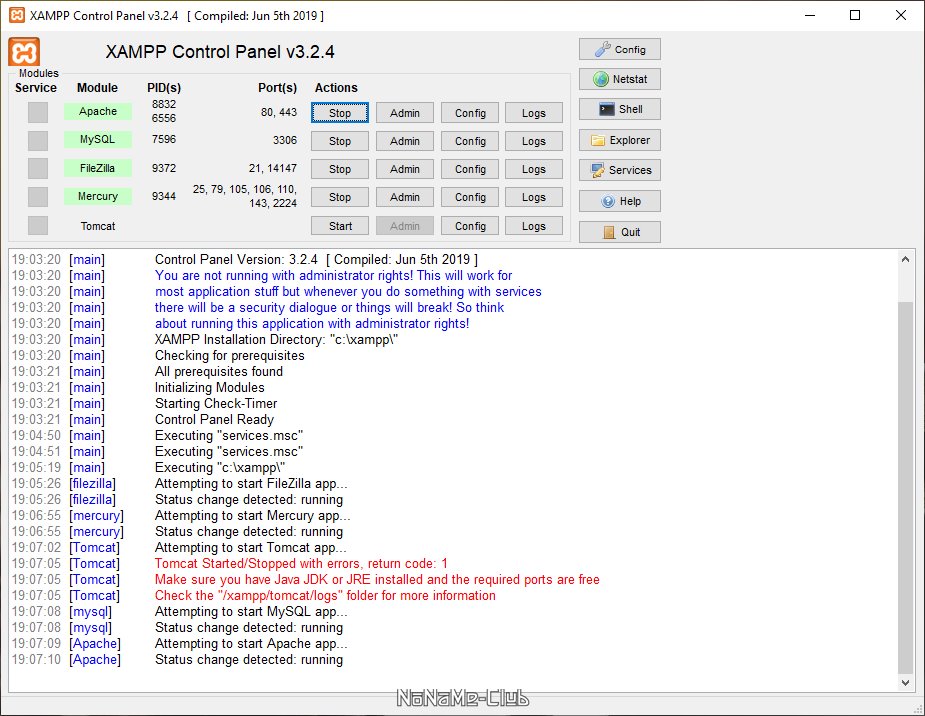Viewport: 925px width, 716px height.
Task: Open Config for FileZilla module
Action: [470, 169]
